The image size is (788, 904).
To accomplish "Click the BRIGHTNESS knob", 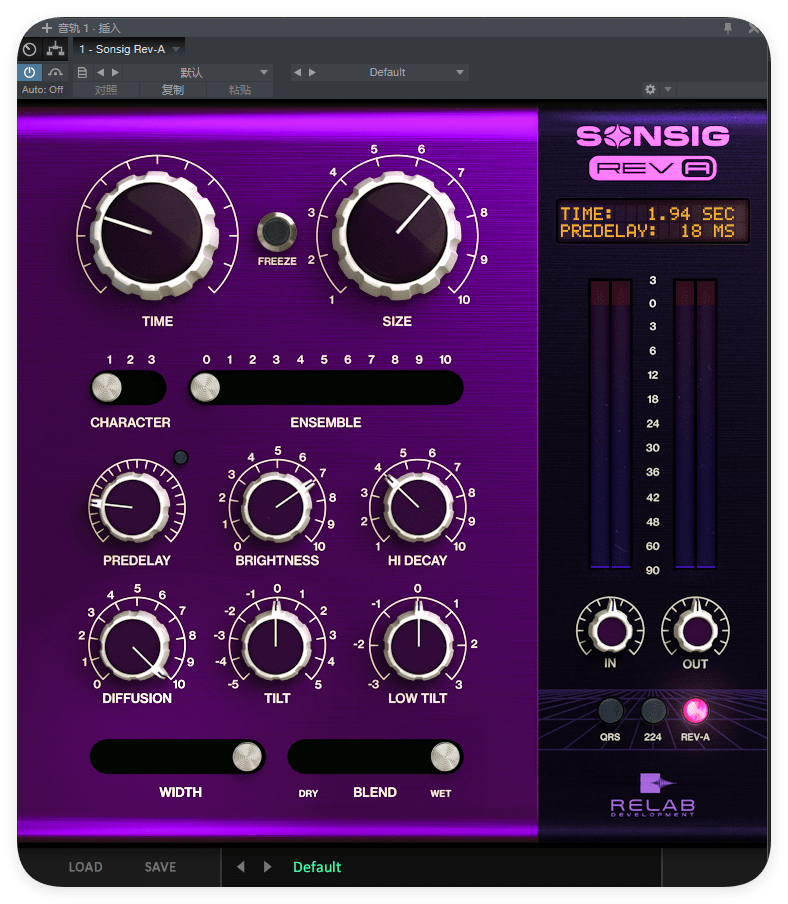I will [277, 507].
